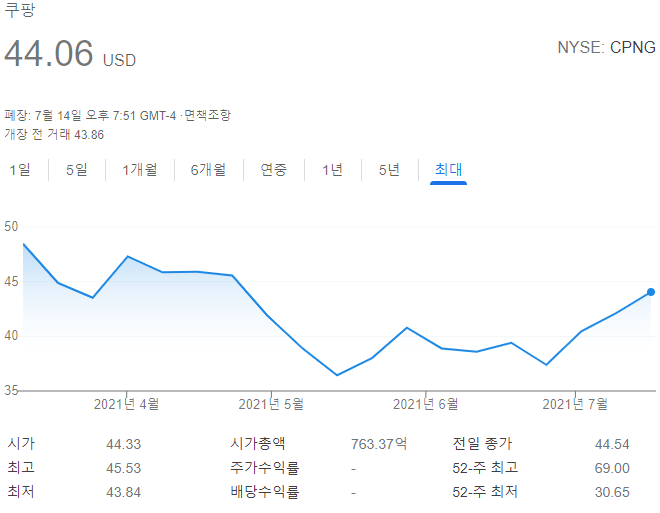
Task: Click the 2021년 5월 axis label
Action: (x=271, y=404)
